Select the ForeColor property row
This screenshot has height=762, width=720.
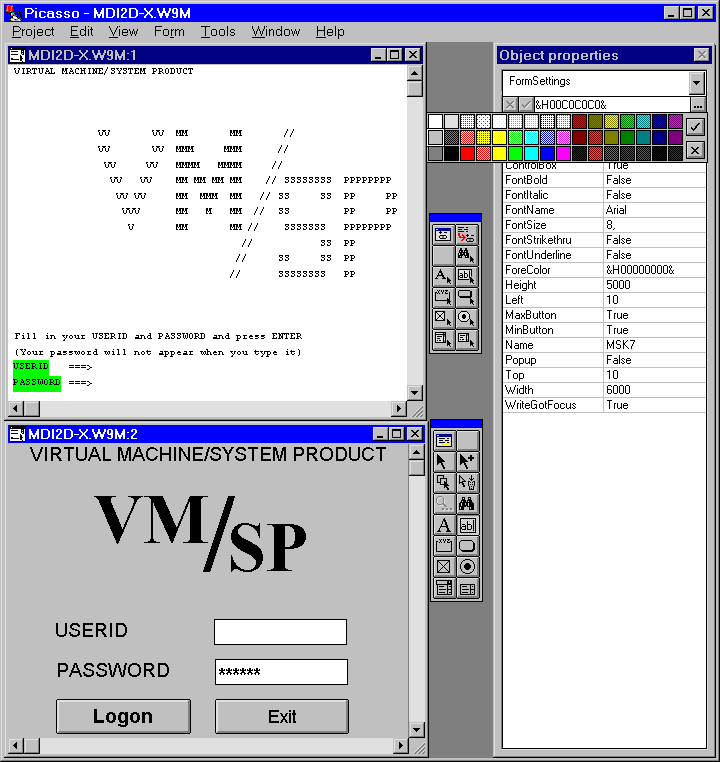tap(604, 270)
